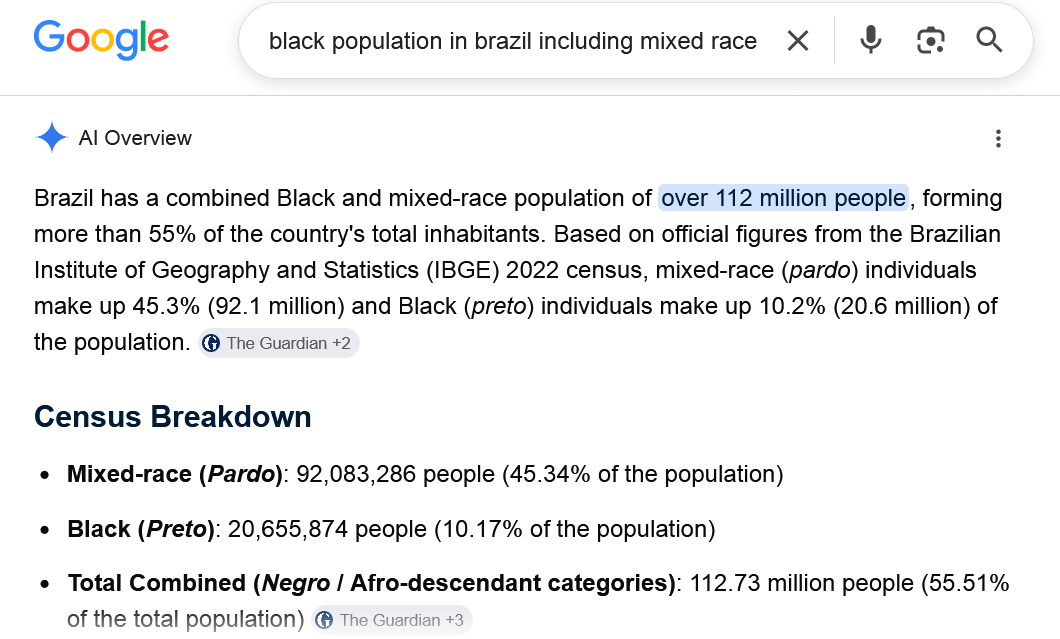Click the AI Overview sparkle icon
Viewport: 1060px width, 639px height.
click(51, 137)
